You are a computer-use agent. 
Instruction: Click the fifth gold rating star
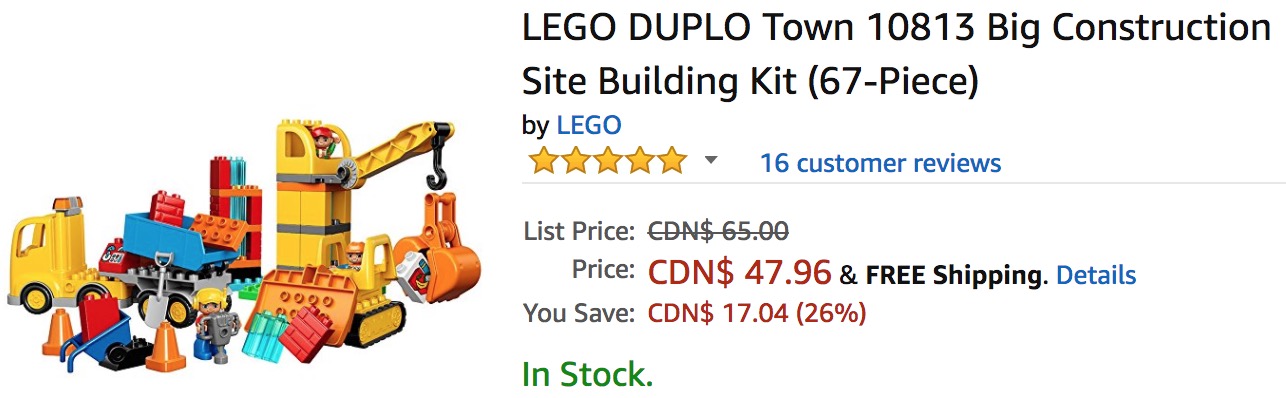[672, 161]
